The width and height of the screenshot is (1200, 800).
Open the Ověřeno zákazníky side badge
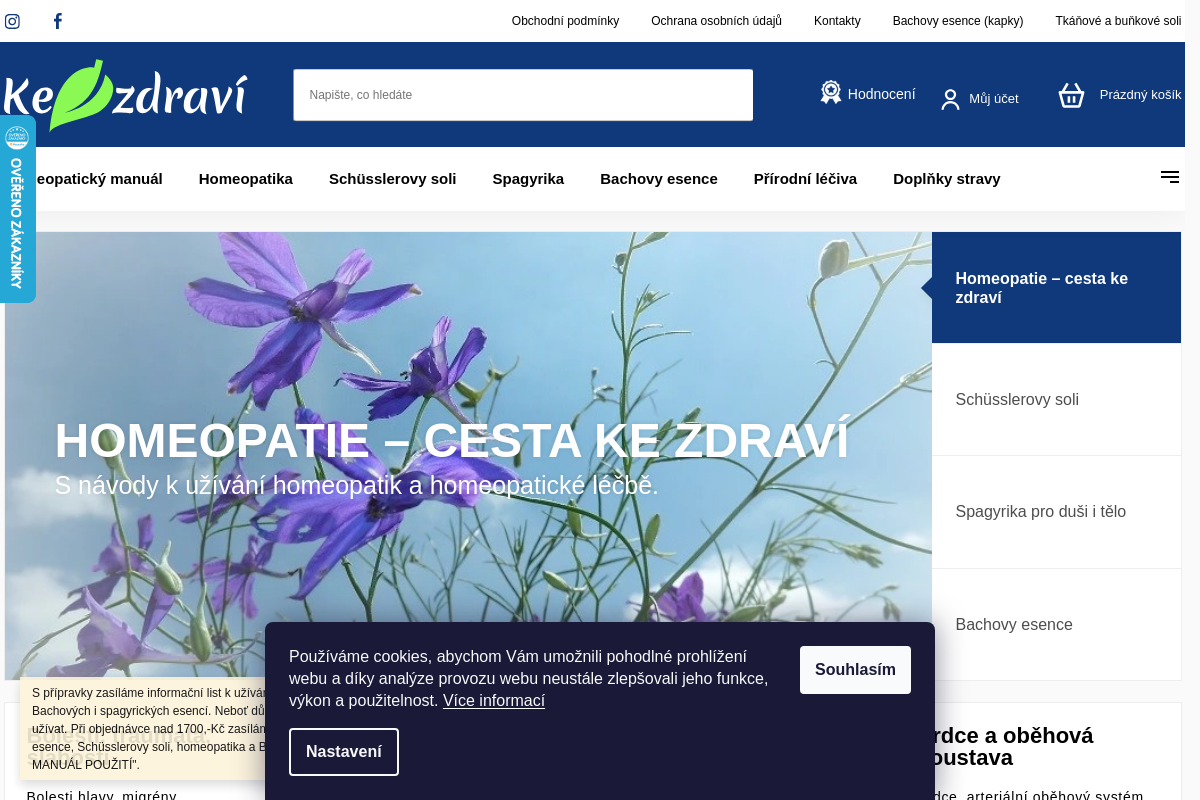tap(17, 208)
